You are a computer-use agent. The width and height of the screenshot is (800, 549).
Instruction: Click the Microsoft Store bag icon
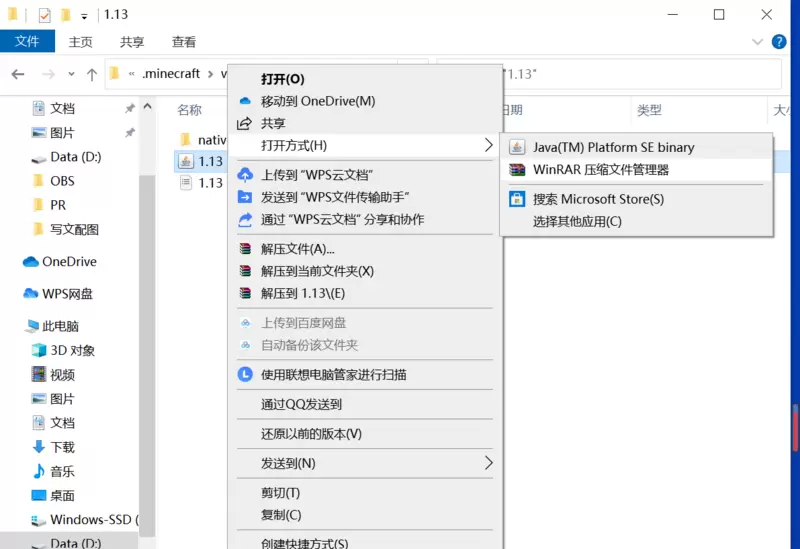pos(517,199)
